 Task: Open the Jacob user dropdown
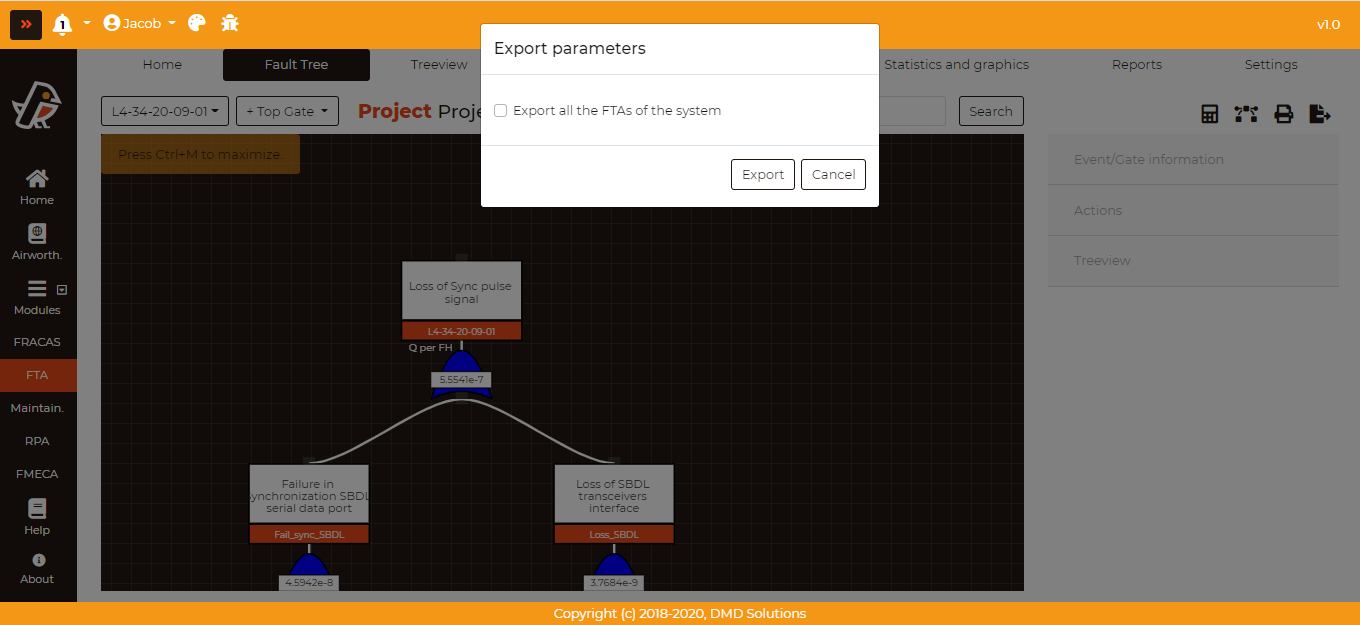click(140, 23)
